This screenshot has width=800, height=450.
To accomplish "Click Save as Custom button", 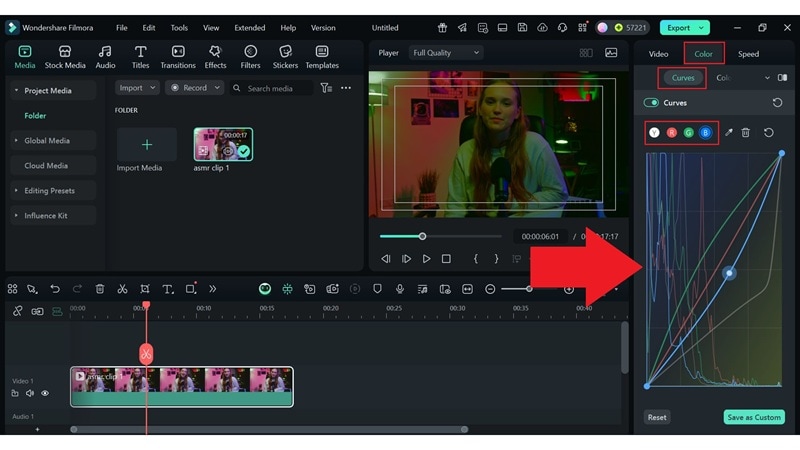I will click(754, 417).
